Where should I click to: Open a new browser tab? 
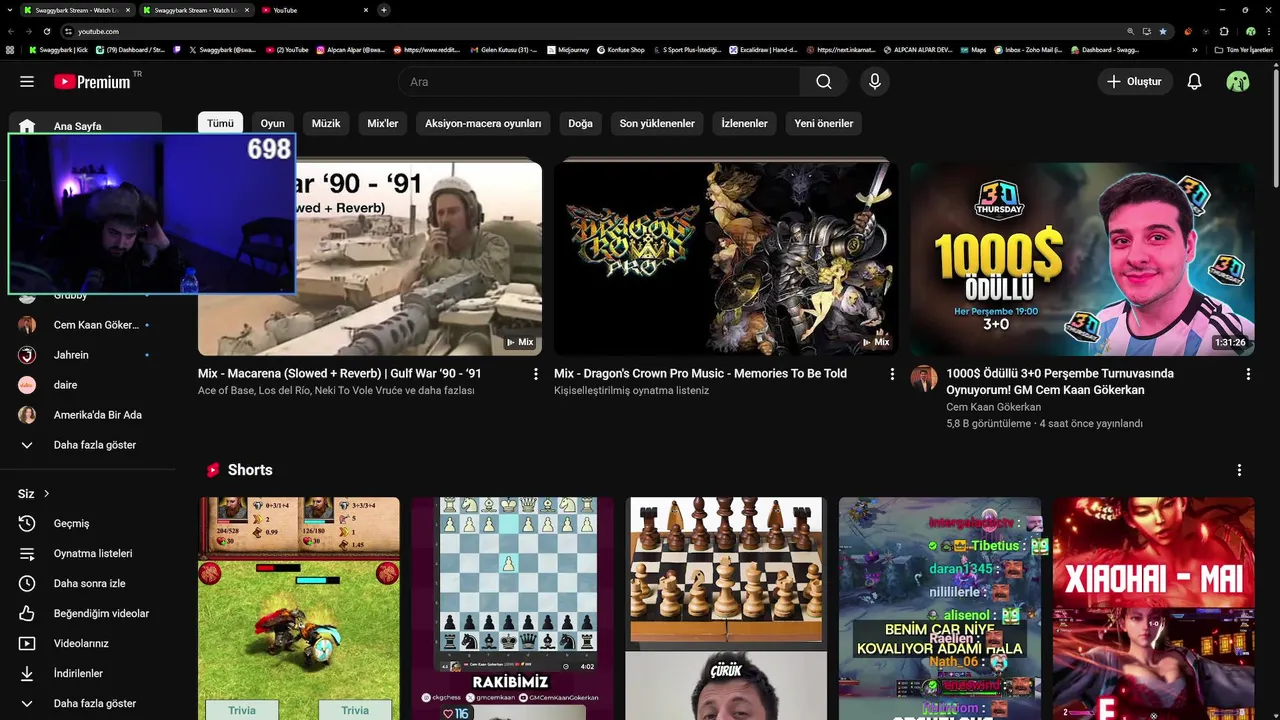click(384, 10)
